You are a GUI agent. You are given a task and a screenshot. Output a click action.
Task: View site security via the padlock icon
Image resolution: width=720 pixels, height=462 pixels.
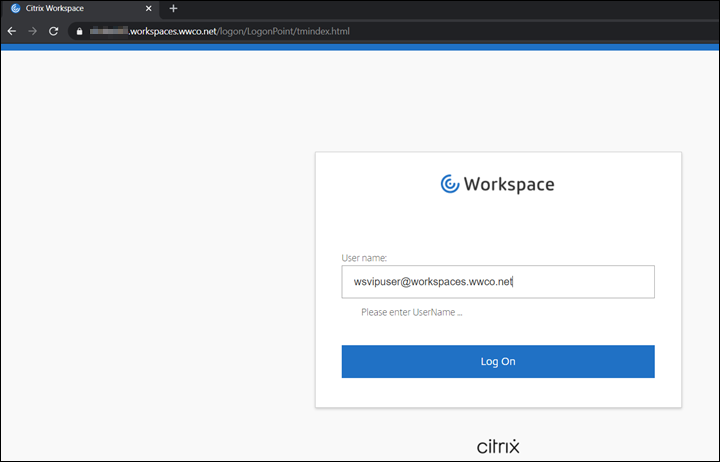(79, 31)
